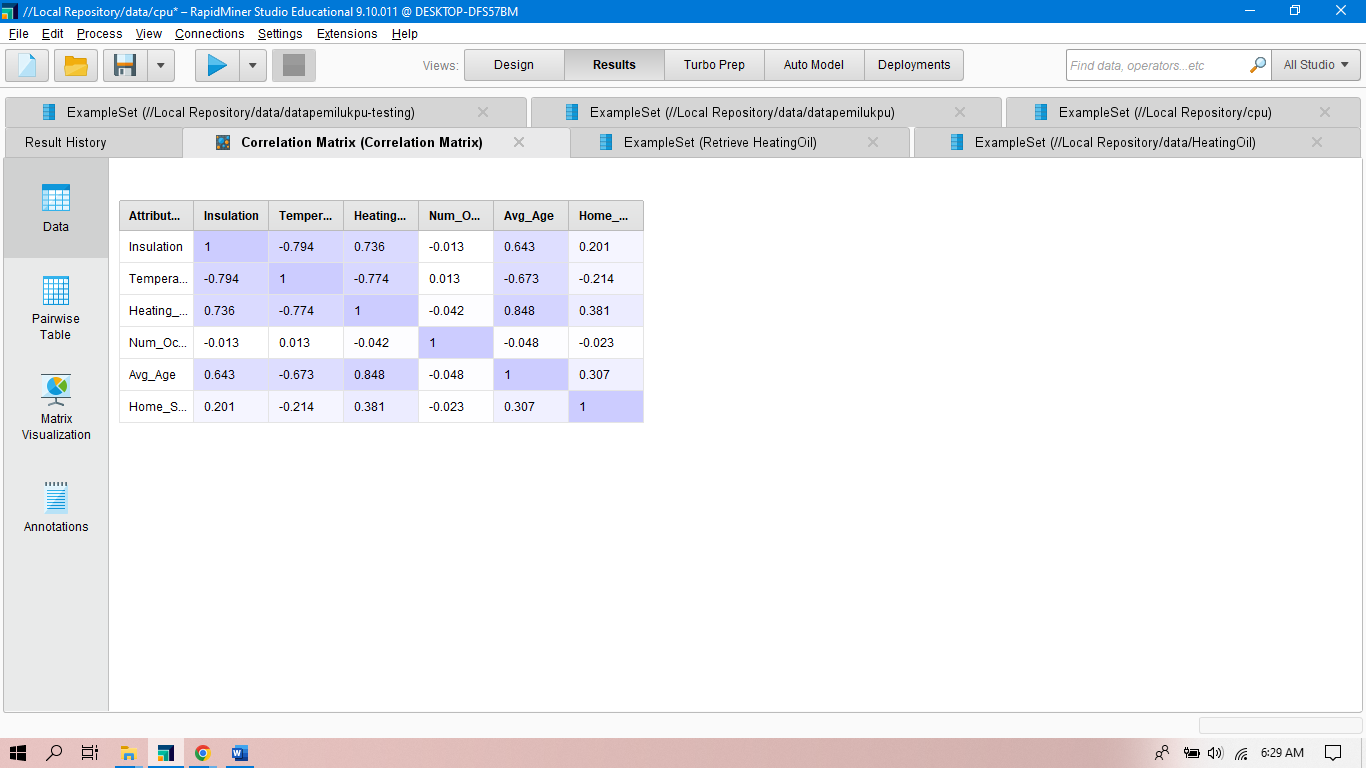Switch to the Design view
This screenshot has width=1366, height=768.
(513, 64)
